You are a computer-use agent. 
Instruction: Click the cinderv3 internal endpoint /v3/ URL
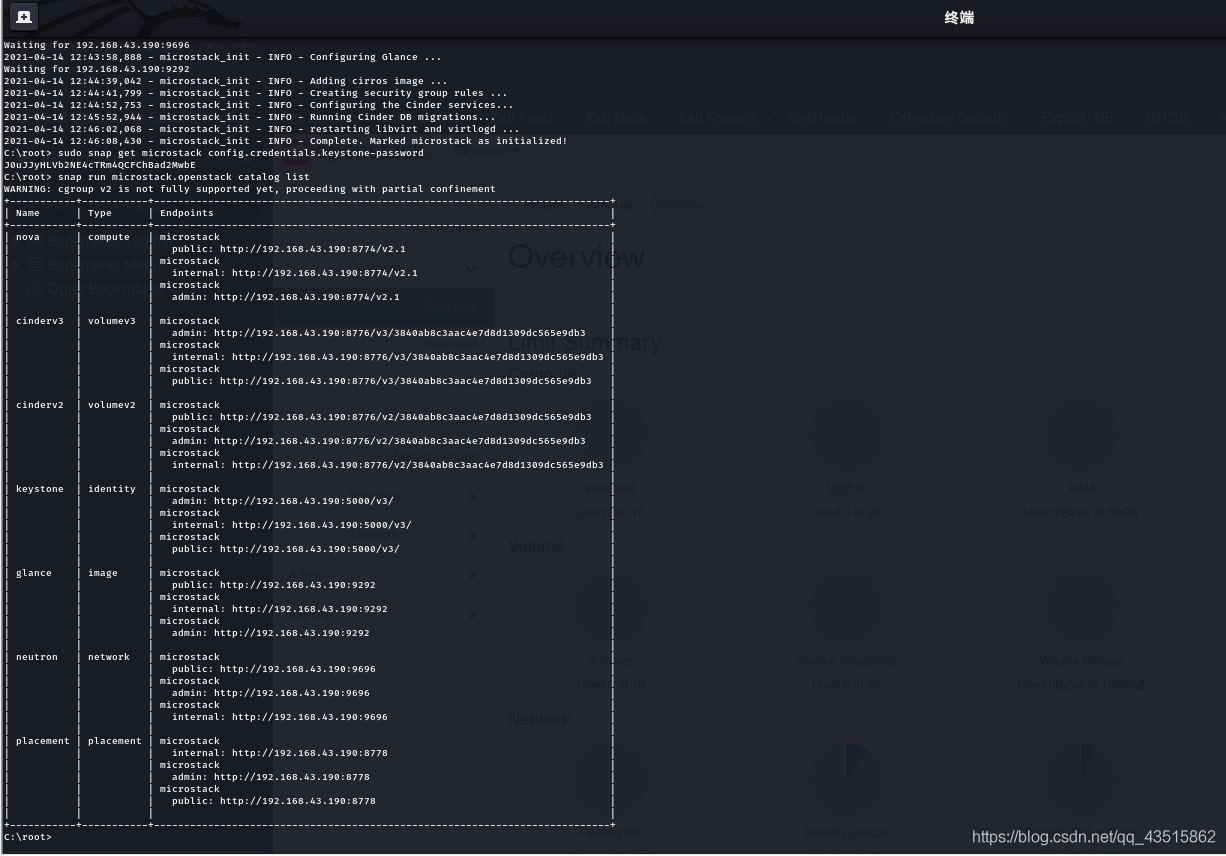418,357
